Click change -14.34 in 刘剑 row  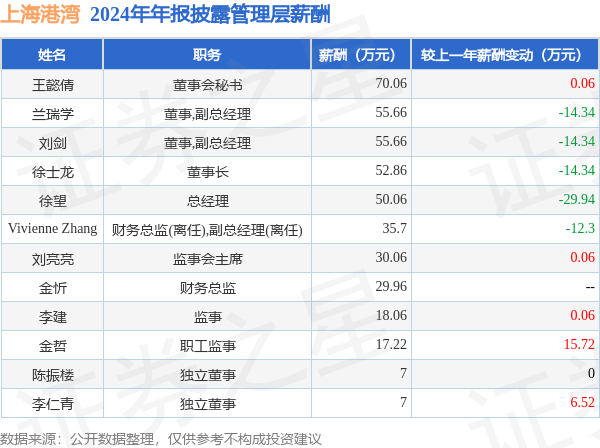(577, 141)
